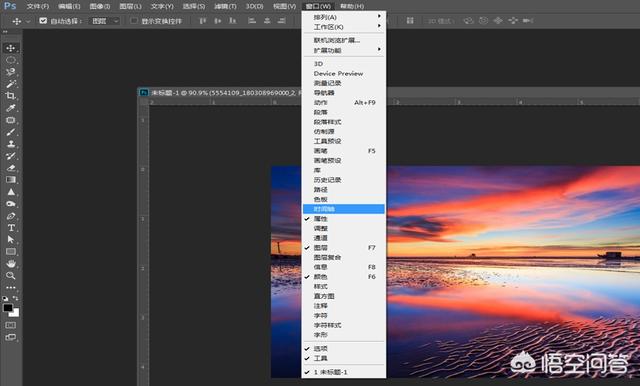Image resolution: width=640 pixels, height=386 pixels.
Task: Expand the 工作区(K) submenu
Action: [344, 27]
